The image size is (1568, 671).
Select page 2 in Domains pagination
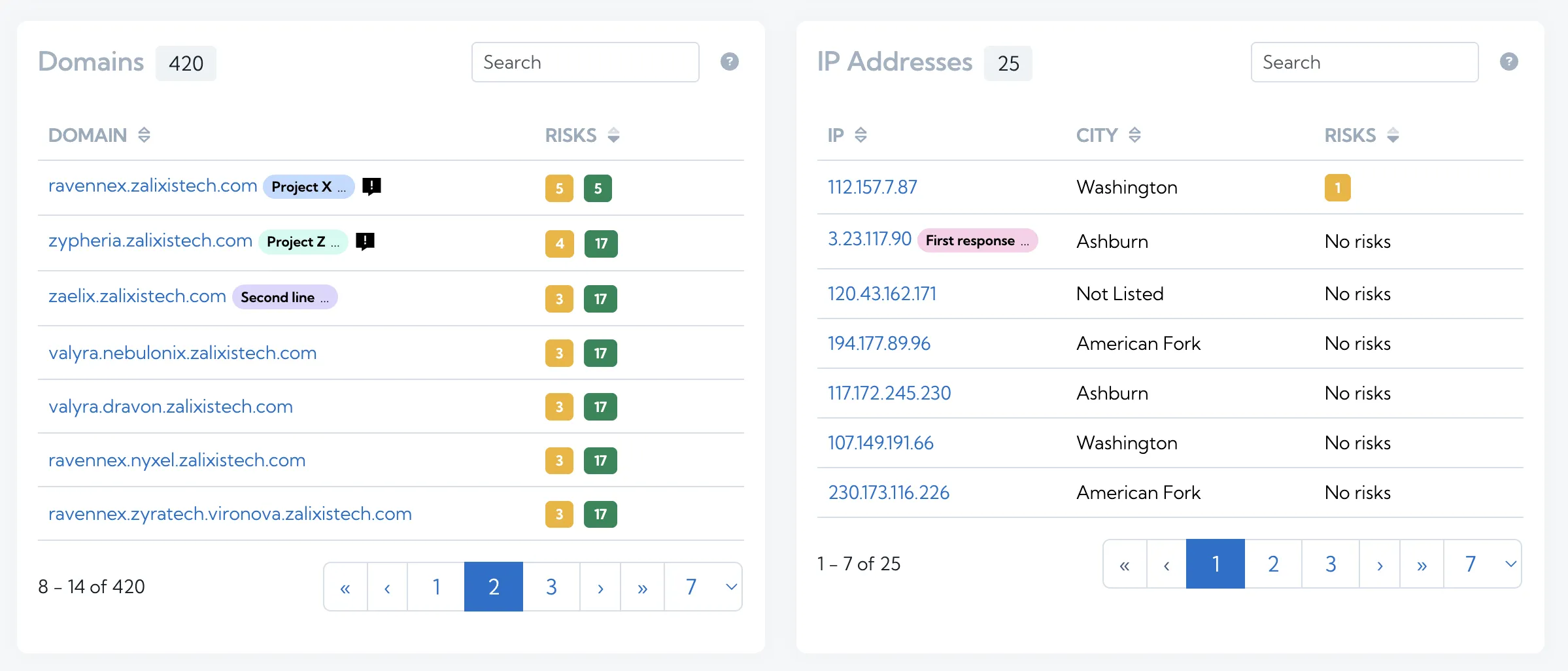(494, 587)
